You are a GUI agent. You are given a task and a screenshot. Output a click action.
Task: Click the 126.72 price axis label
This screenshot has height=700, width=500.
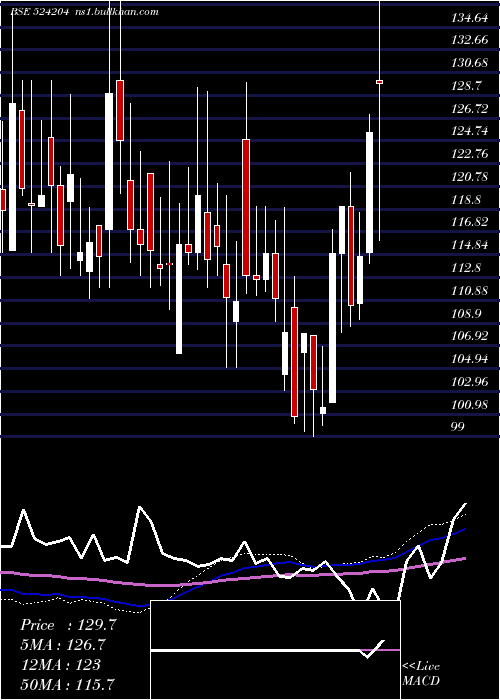(470, 108)
